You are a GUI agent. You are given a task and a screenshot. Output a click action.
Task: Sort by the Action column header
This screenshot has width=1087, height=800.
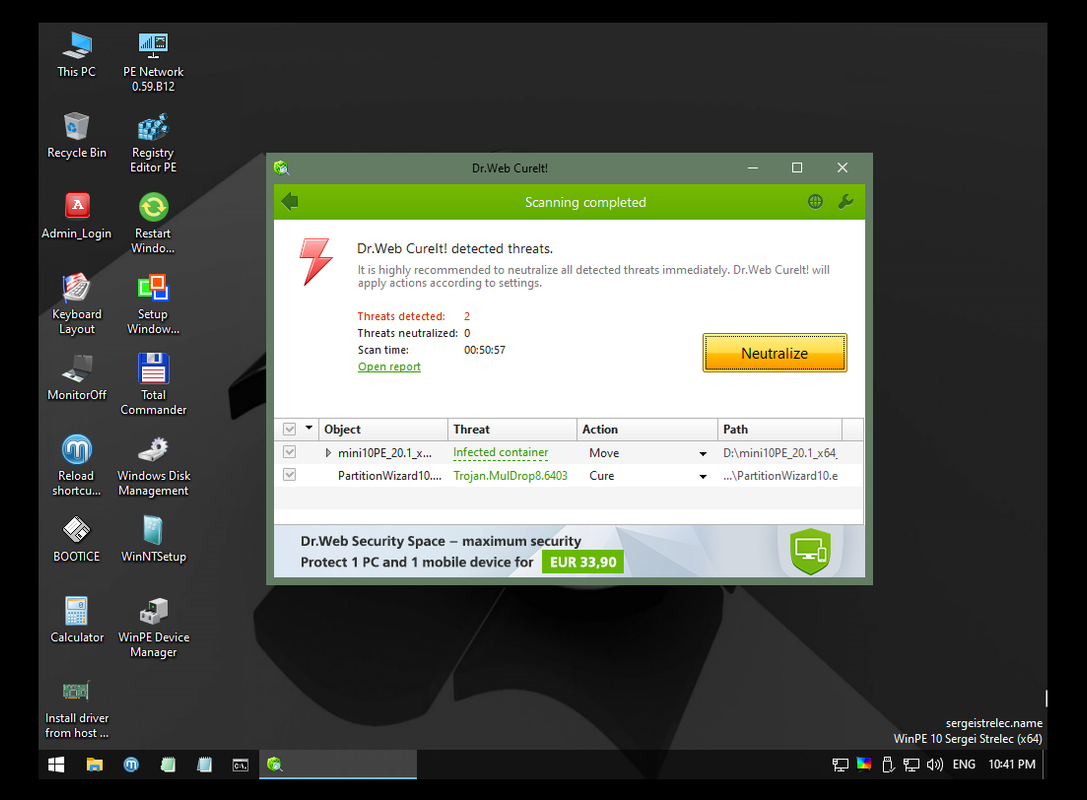(x=647, y=429)
